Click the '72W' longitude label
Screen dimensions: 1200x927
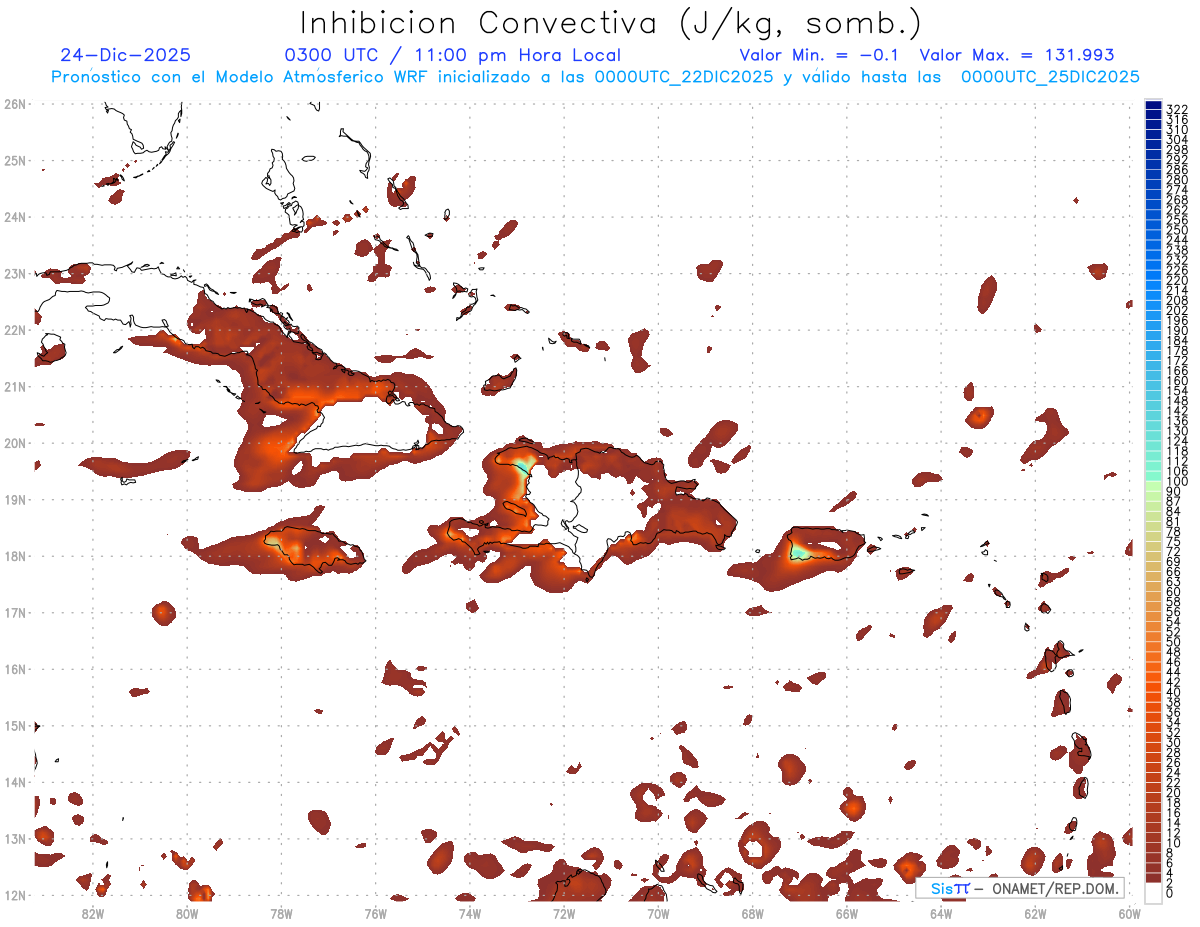click(x=564, y=912)
